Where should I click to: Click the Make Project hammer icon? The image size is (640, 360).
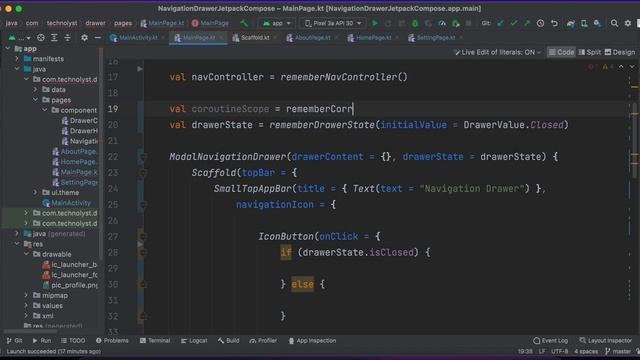244,23
